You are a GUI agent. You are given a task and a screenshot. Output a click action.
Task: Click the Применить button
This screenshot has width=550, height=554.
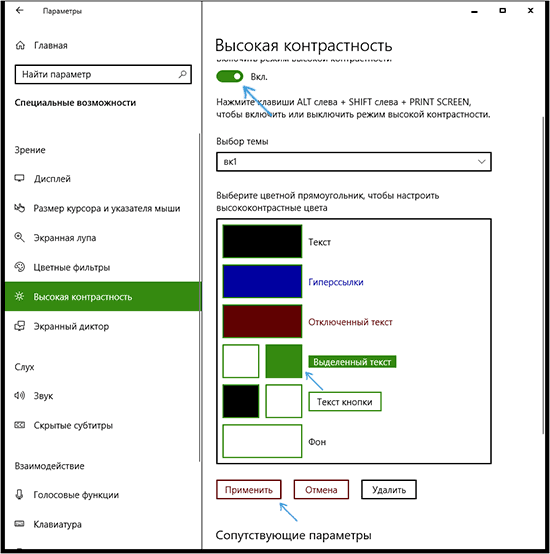pos(249,489)
